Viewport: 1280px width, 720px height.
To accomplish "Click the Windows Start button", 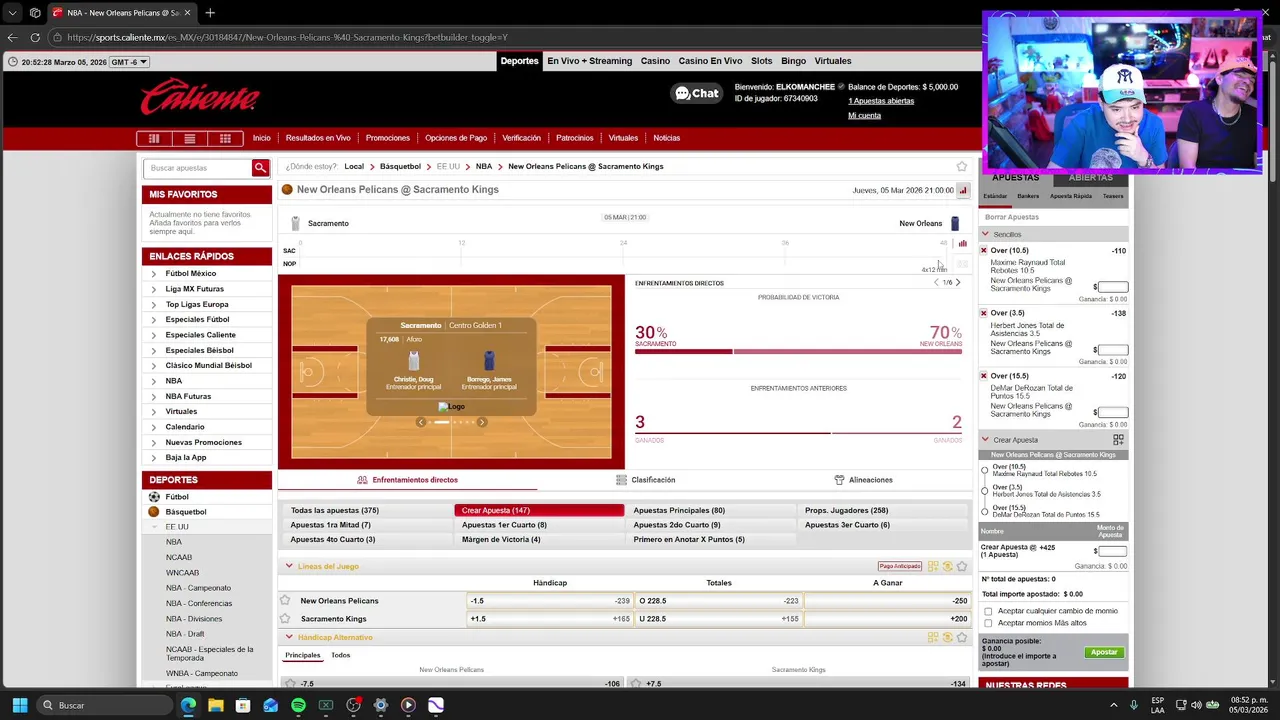I will pos(20,705).
